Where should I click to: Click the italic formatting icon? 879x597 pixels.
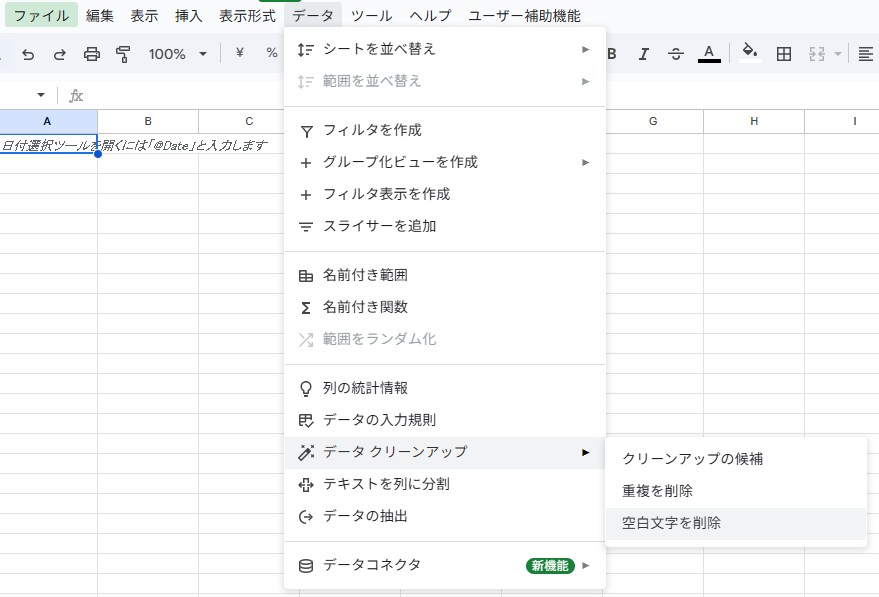(644, 54)
